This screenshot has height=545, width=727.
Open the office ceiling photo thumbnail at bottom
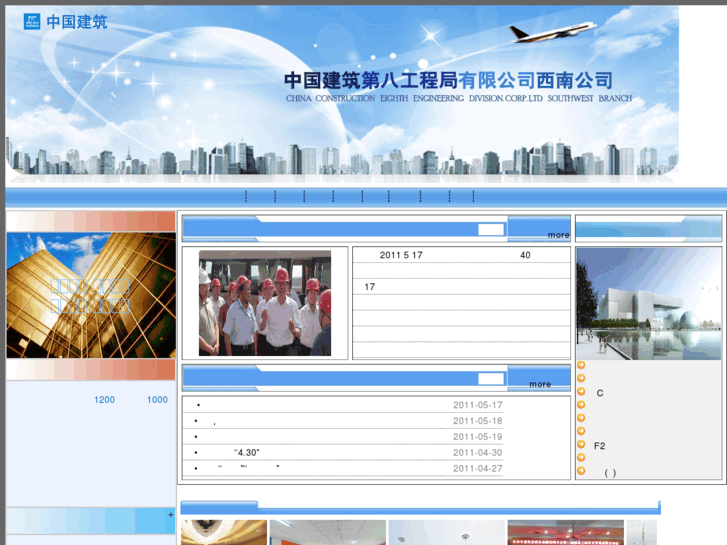[328, 532]
